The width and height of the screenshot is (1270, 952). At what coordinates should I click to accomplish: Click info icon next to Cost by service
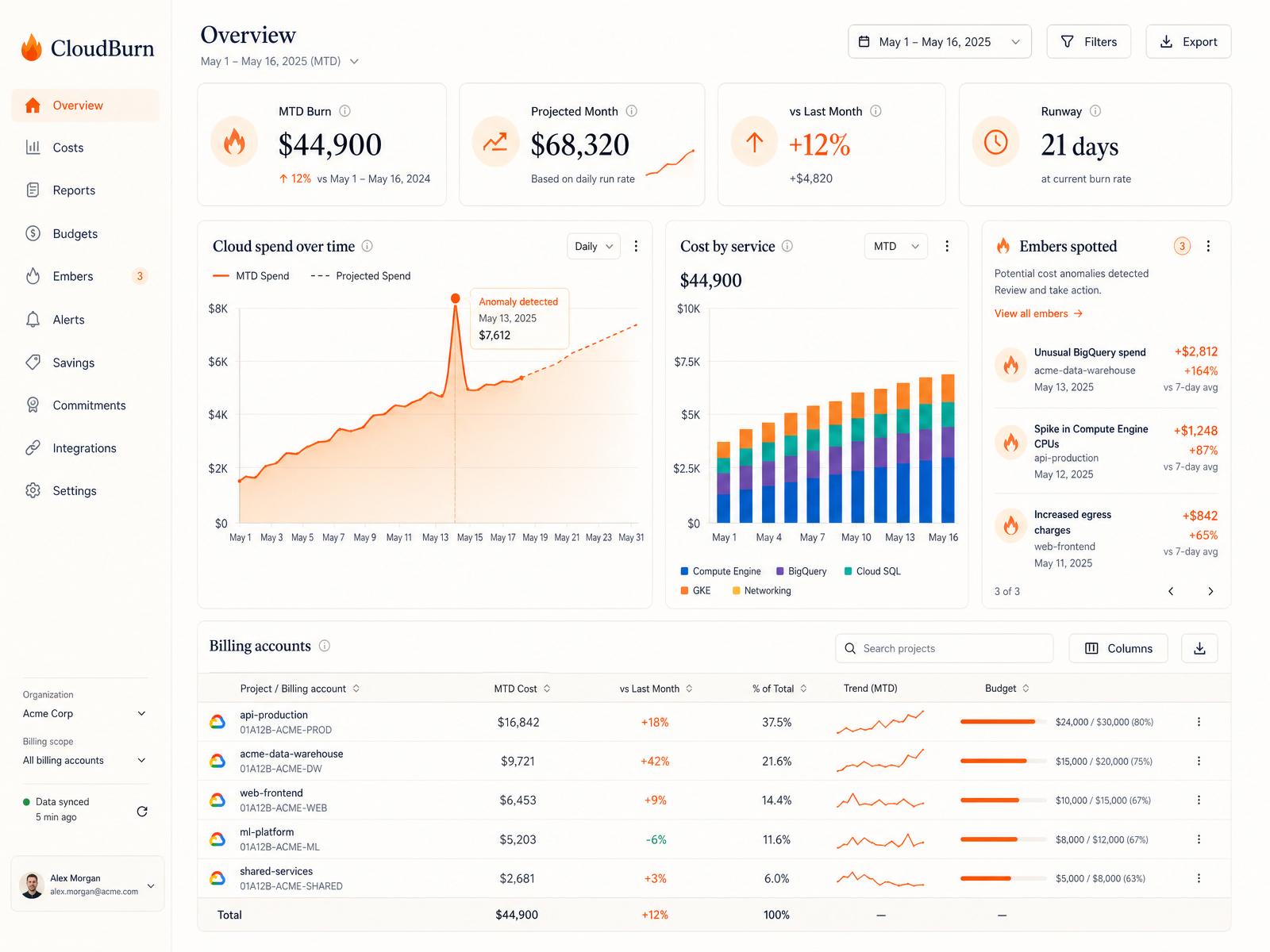[787, 246]
